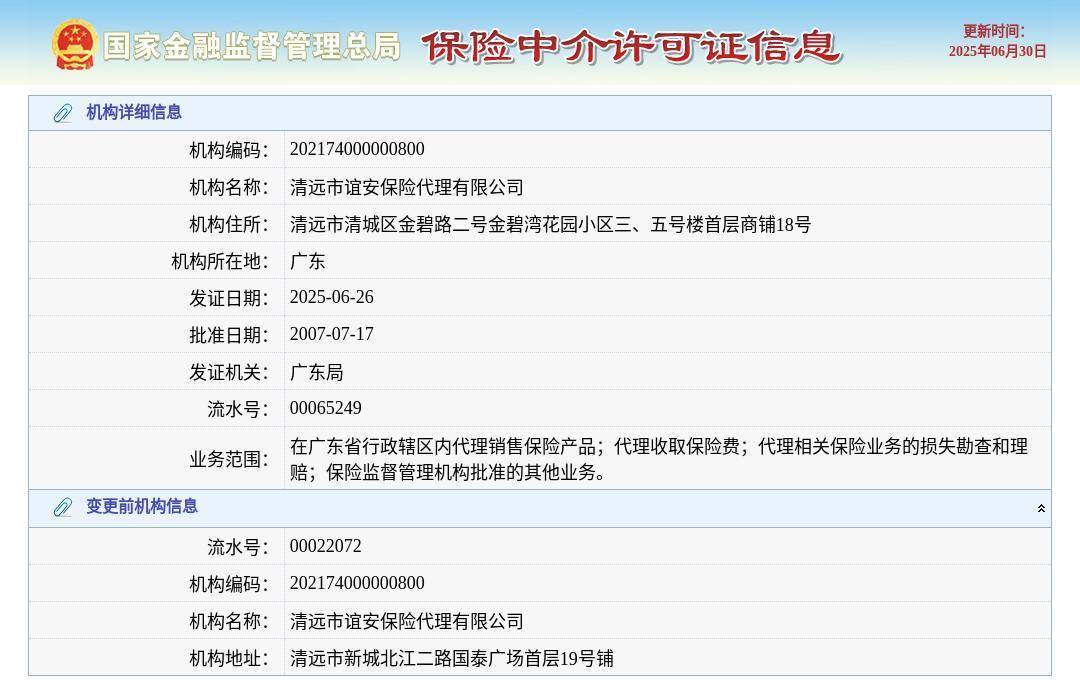Click the 保险中介许可证信息 banner heading
The height and width of the screenshot is (690, 1080).
pos(630,47)
